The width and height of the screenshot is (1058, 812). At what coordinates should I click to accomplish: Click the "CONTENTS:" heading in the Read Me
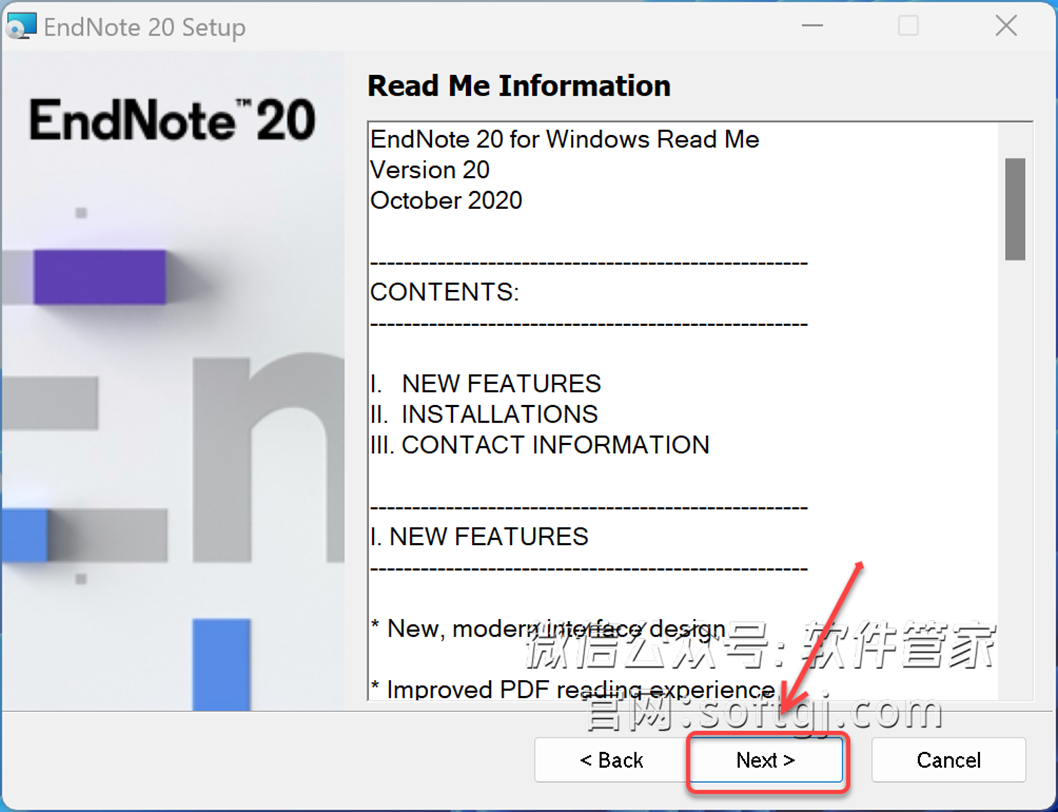click(x=445, y=292)
